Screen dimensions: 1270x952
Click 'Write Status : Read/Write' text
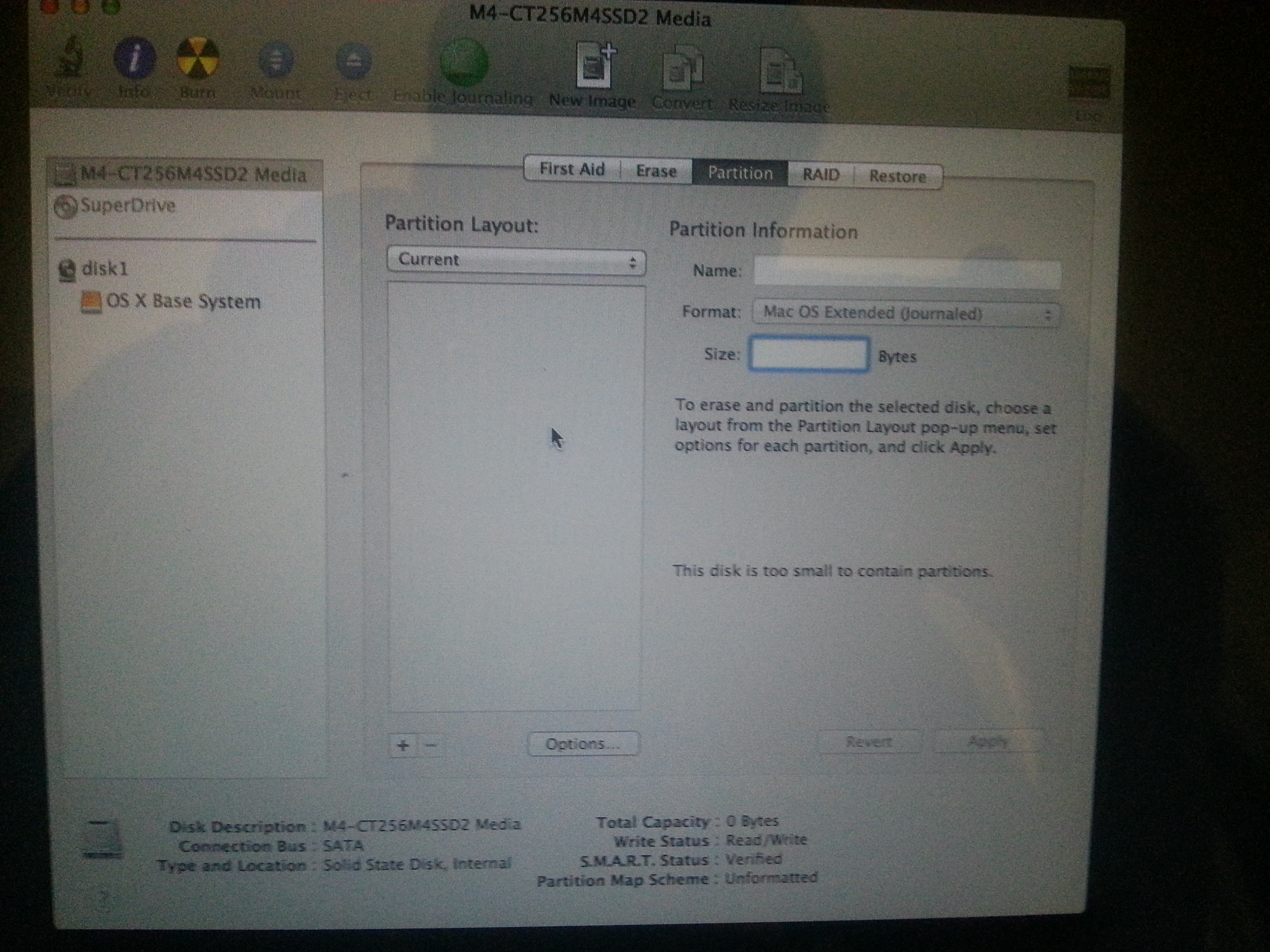pyautogui.click(x=711, y=841)
